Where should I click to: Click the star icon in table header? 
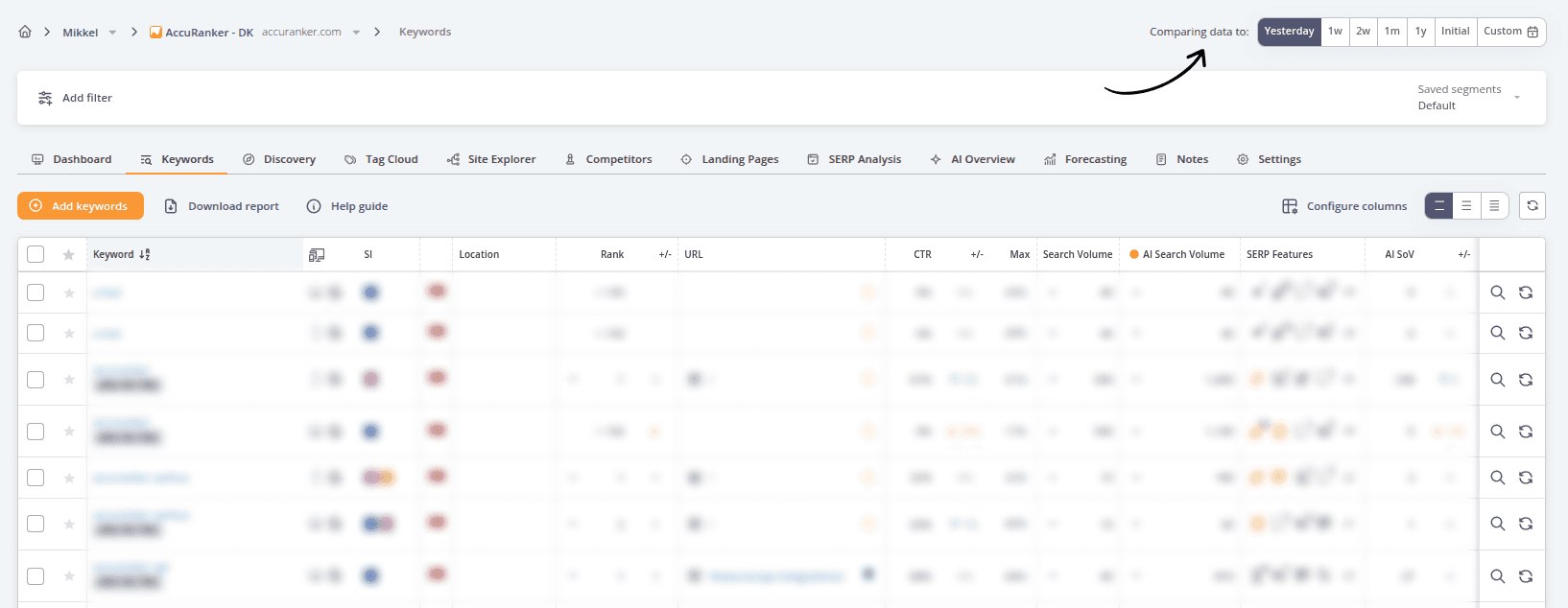point(68,255)
